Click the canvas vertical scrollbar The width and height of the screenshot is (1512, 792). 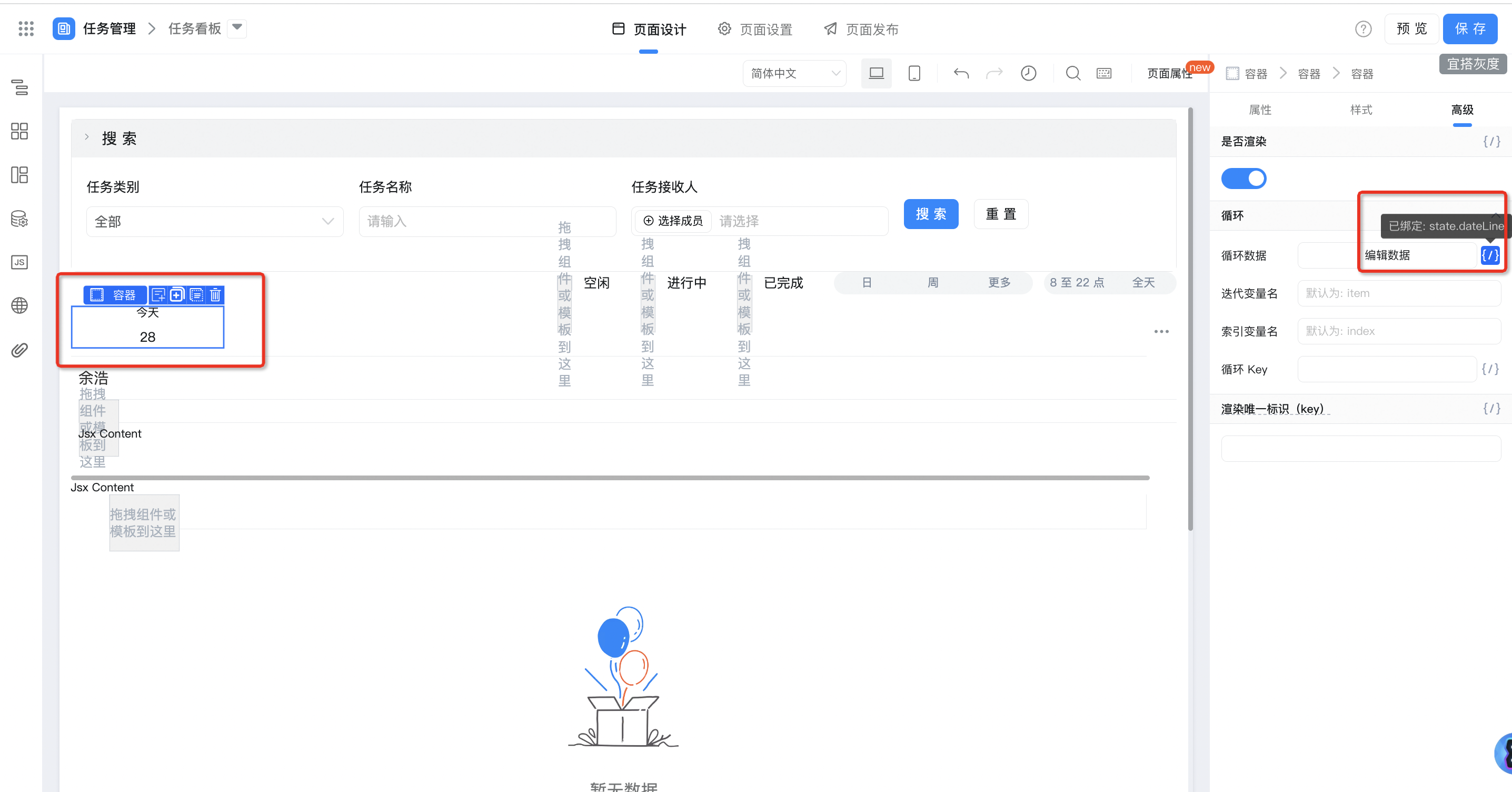pos(1190,319)
